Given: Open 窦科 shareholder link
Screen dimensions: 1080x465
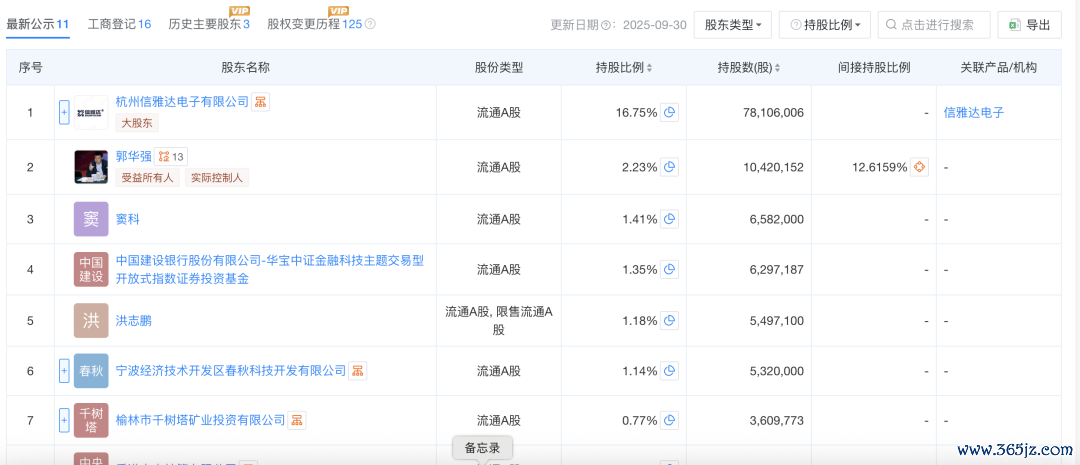Looking at the screenshot, I should (127, 219).
